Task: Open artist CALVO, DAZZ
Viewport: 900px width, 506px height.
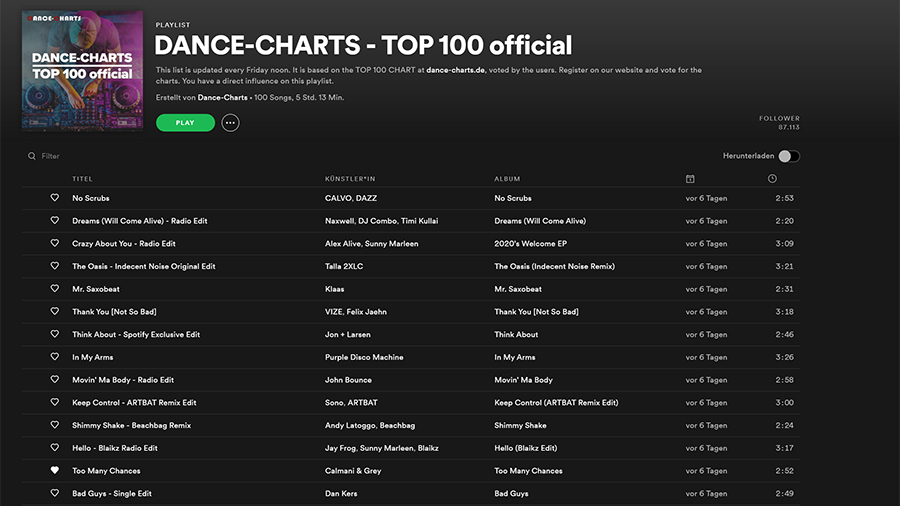Action: point(351,198)
